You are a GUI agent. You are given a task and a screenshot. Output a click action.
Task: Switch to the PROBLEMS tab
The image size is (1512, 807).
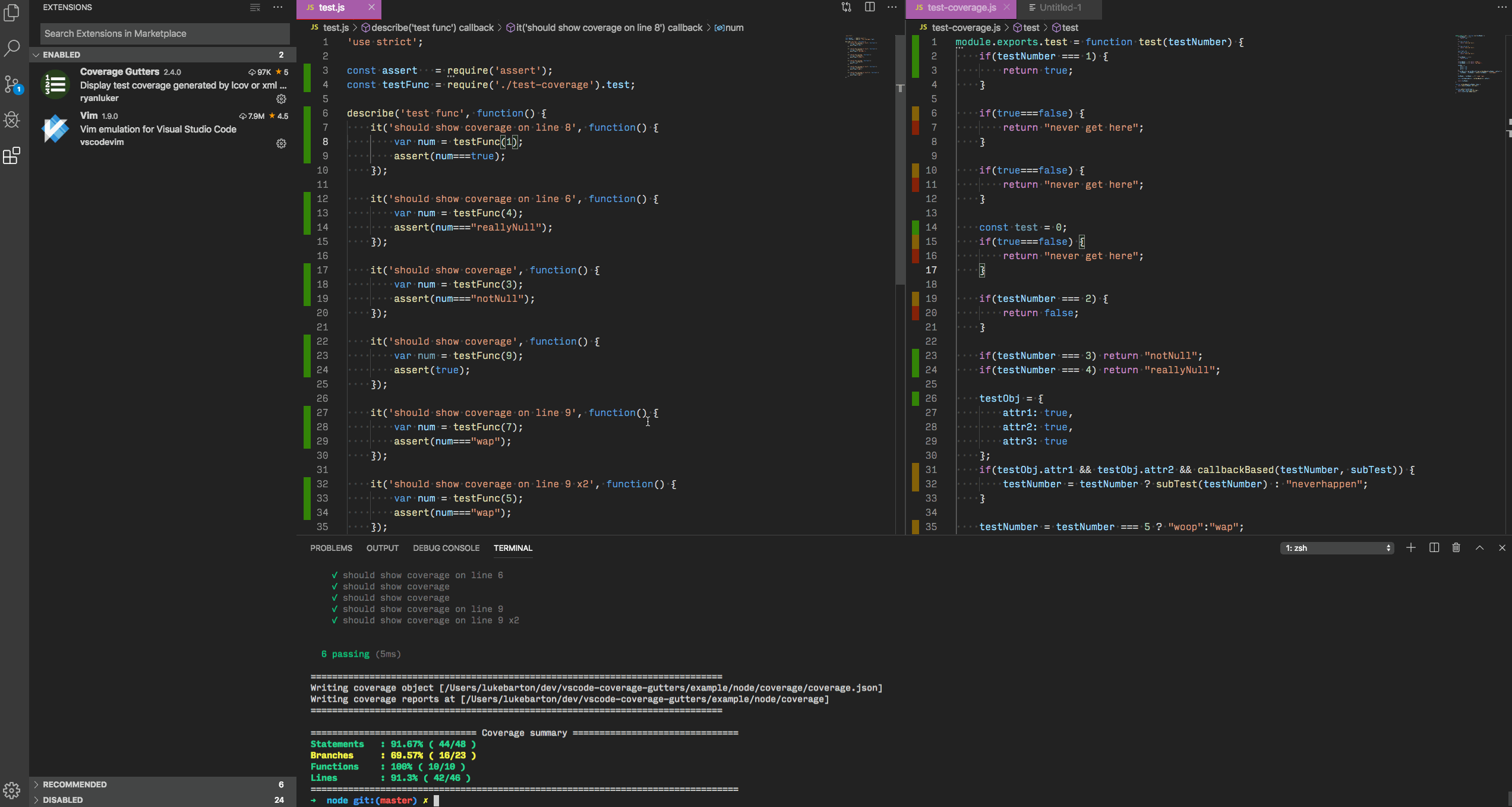click(x=331, y=548)
